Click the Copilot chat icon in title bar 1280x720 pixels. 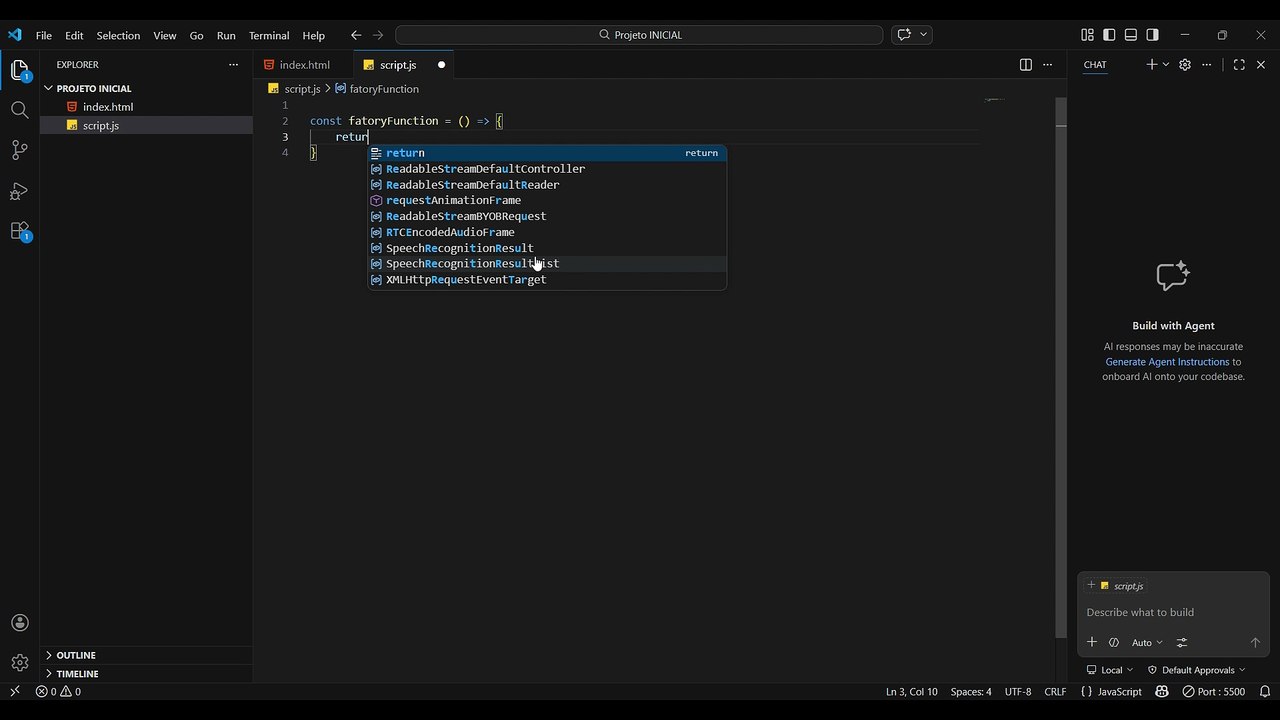point(904,35)
